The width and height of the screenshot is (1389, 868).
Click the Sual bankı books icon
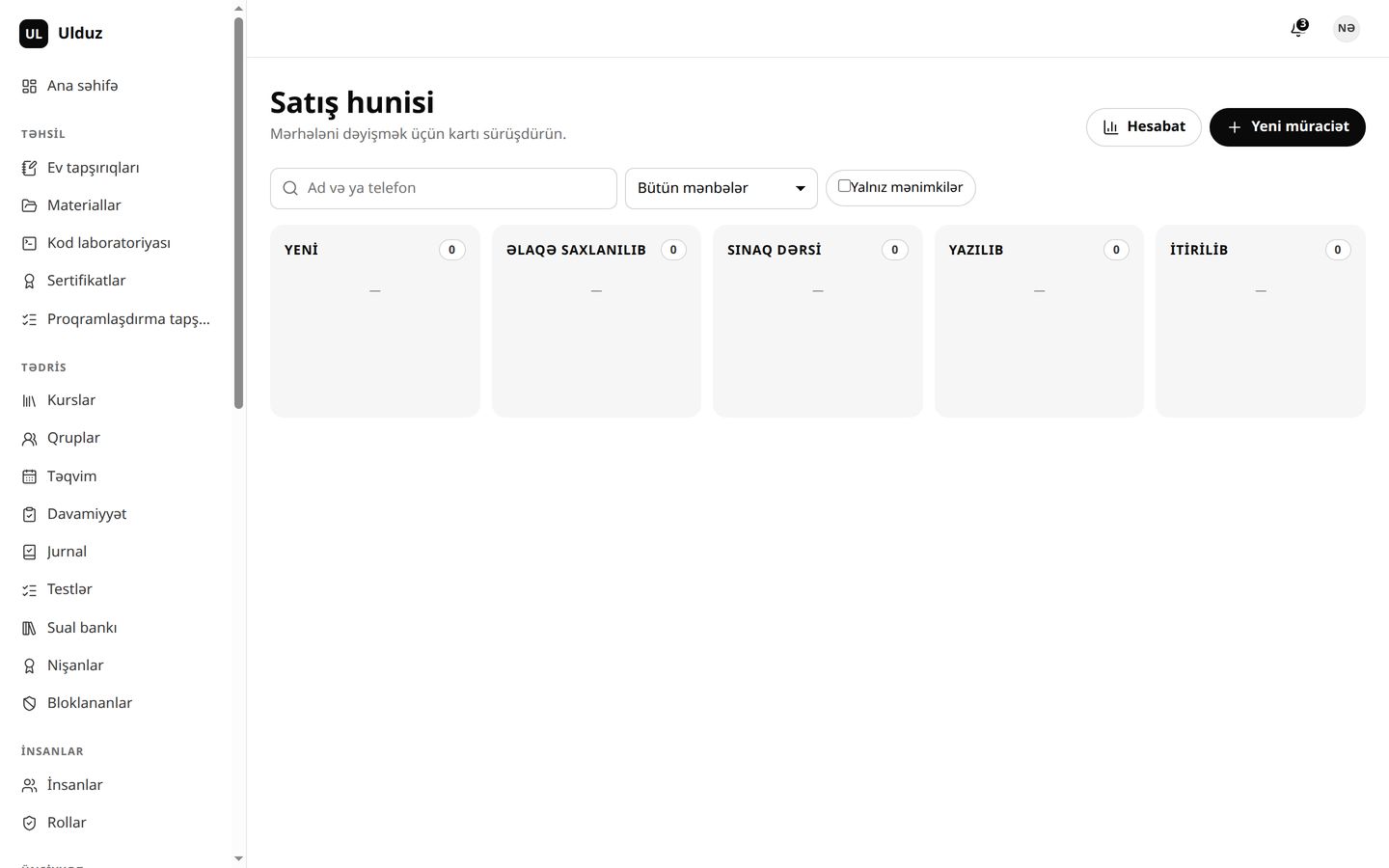(29, 628)
